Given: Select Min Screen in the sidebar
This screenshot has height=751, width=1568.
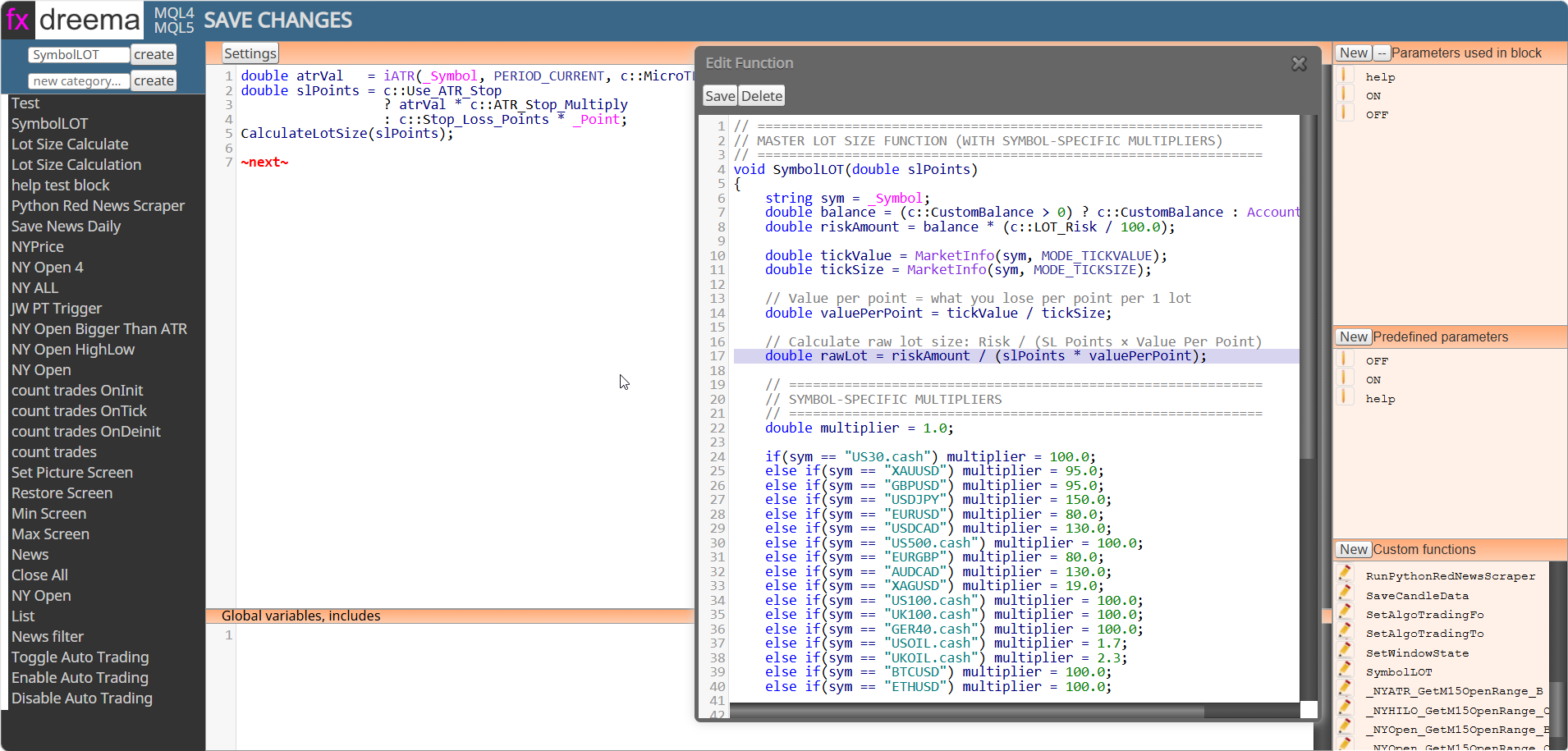Looking at the screenshot, I should 48,514.
